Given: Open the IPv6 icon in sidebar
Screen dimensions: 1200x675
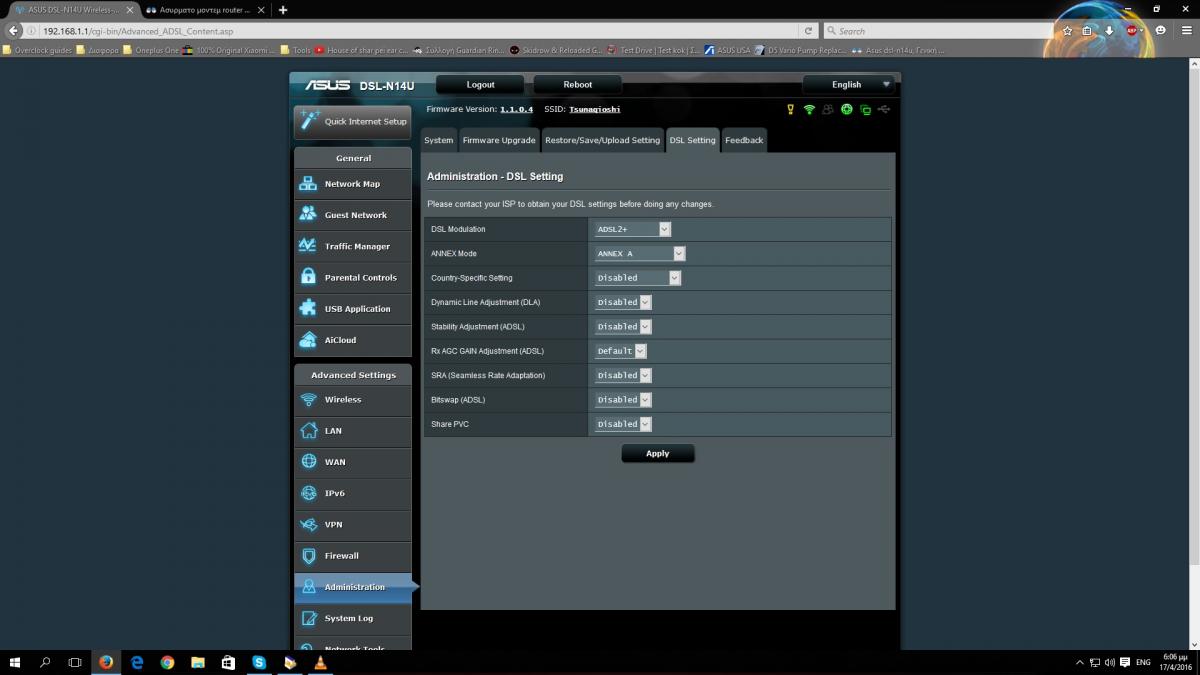Looking at the screenshot, I should point(308,493).
